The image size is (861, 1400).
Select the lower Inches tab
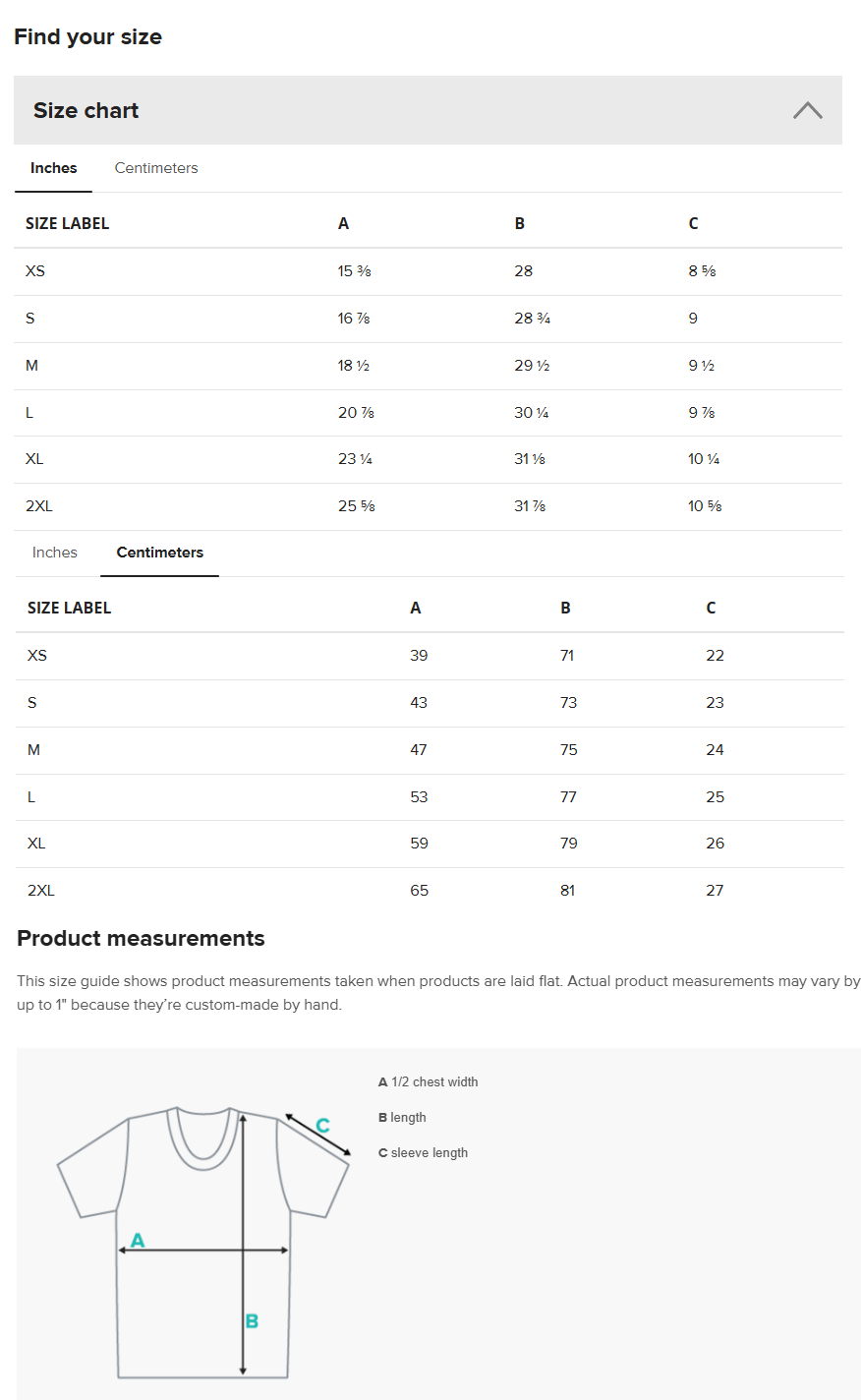click(55, 553)
